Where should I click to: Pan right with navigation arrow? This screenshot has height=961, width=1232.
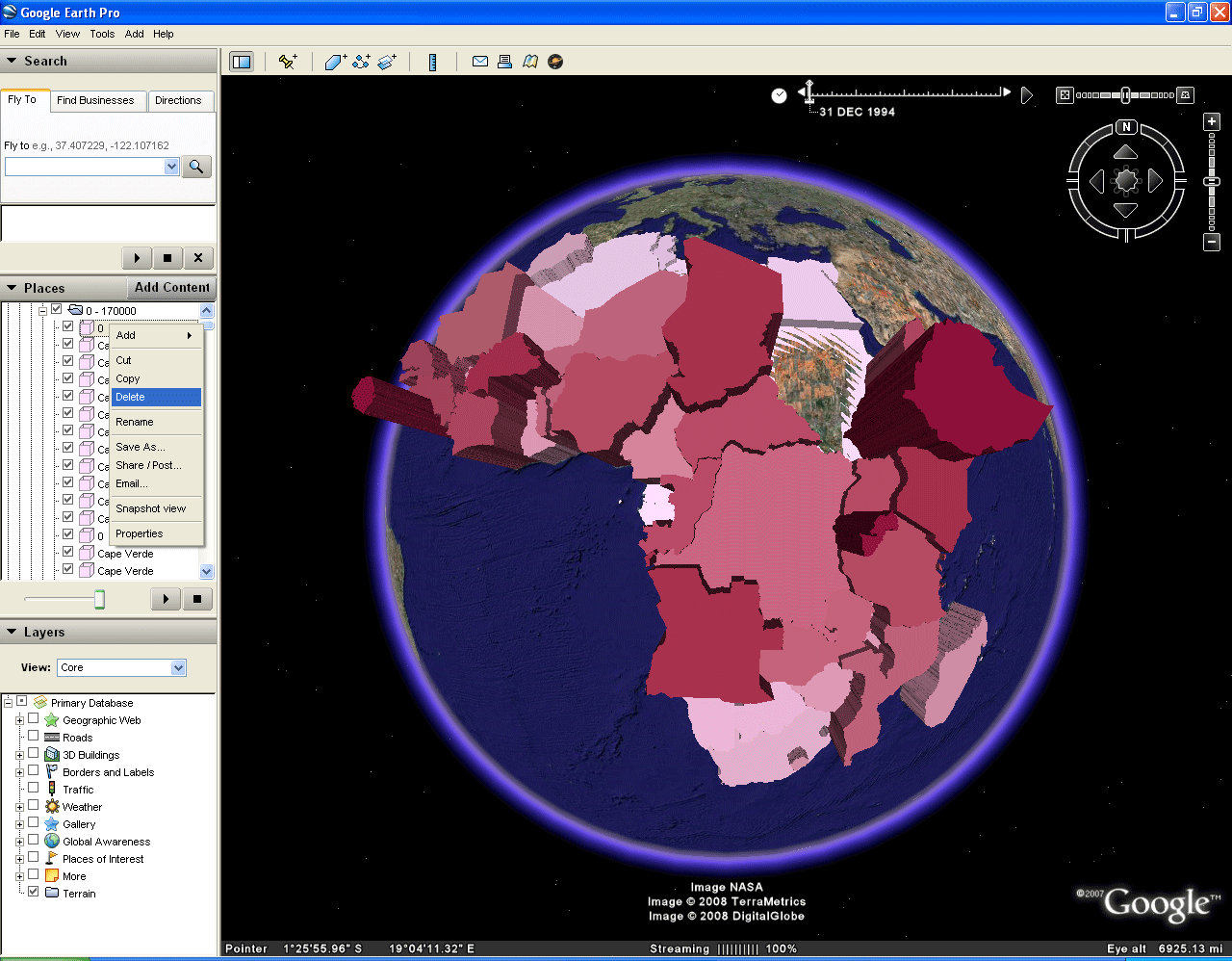pos(1156,181)
